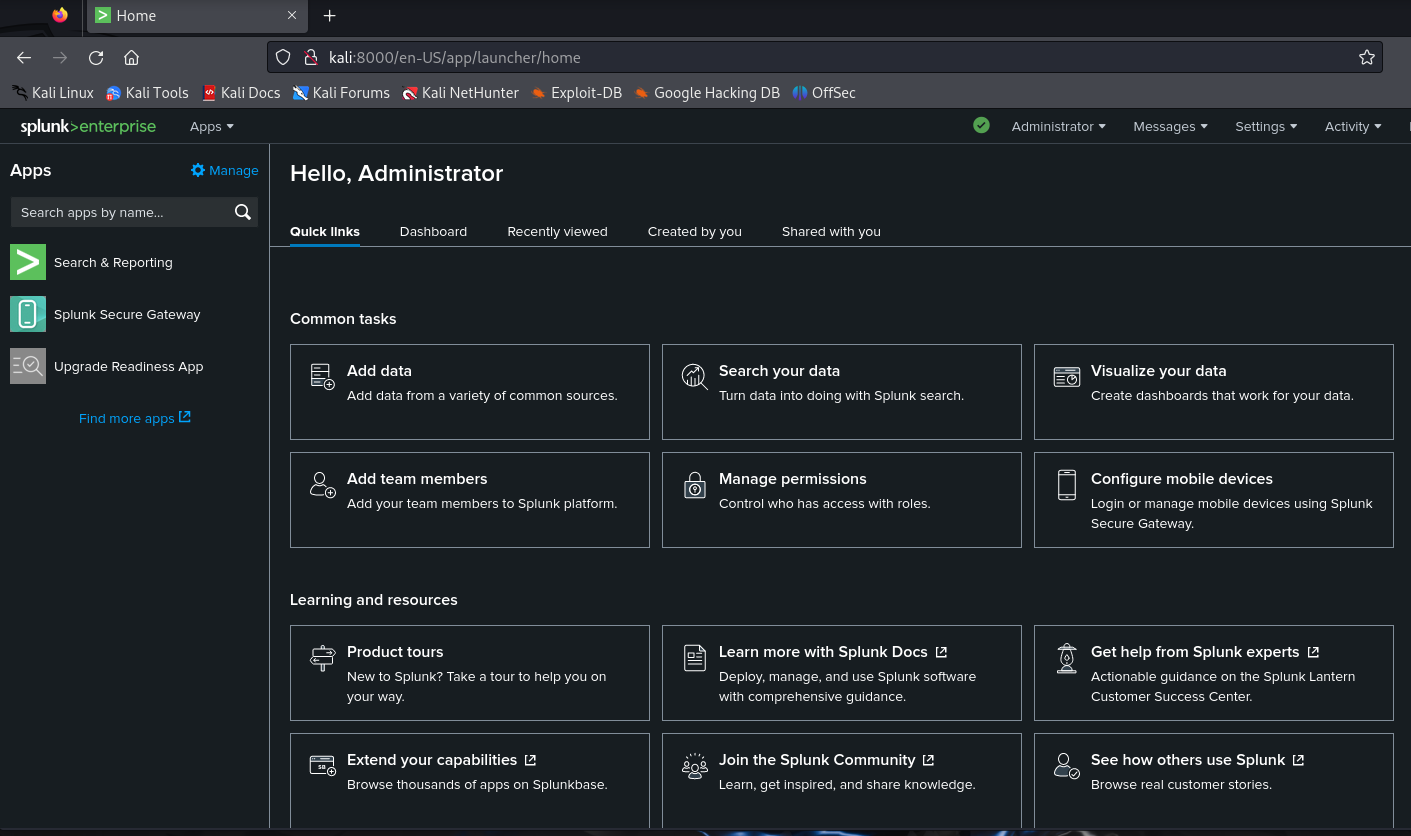Open the Kali Linux bookmark
Viewport: 1411px width, 836px height.
tap(53, 93)
